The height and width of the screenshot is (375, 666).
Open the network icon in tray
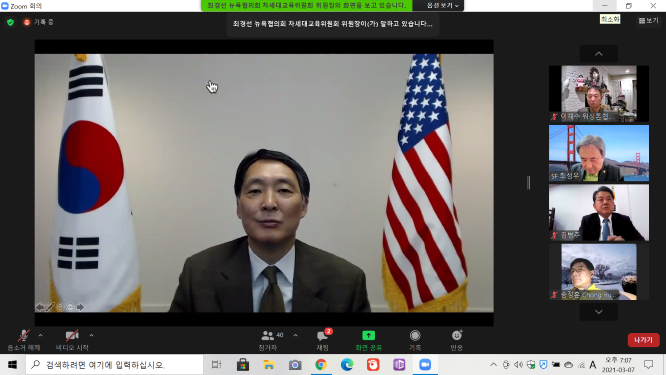pos(581,364)
